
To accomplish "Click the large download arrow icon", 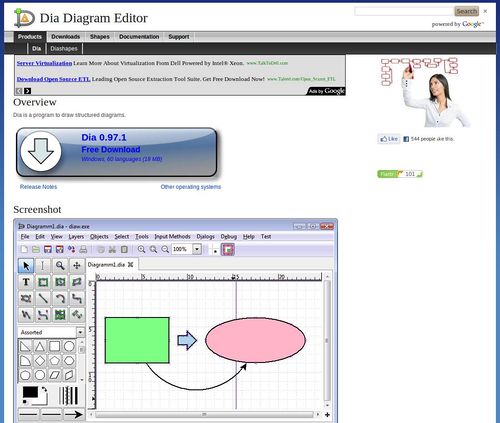I will tap(41, 151).
